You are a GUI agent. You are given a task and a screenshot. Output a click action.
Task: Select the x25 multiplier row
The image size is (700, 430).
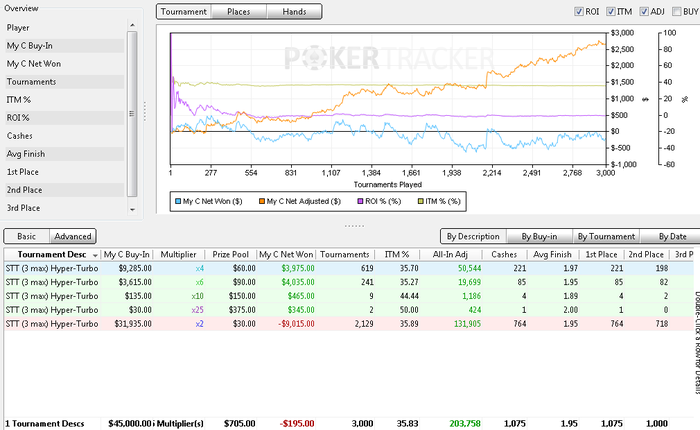(x=349, y=310)
